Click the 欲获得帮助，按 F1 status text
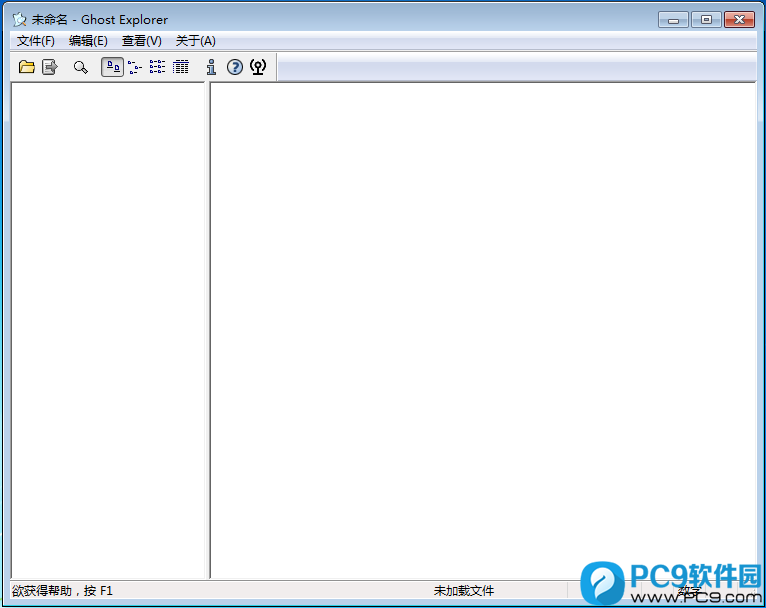This screenshot has width=766, height=608. (63, 591)
